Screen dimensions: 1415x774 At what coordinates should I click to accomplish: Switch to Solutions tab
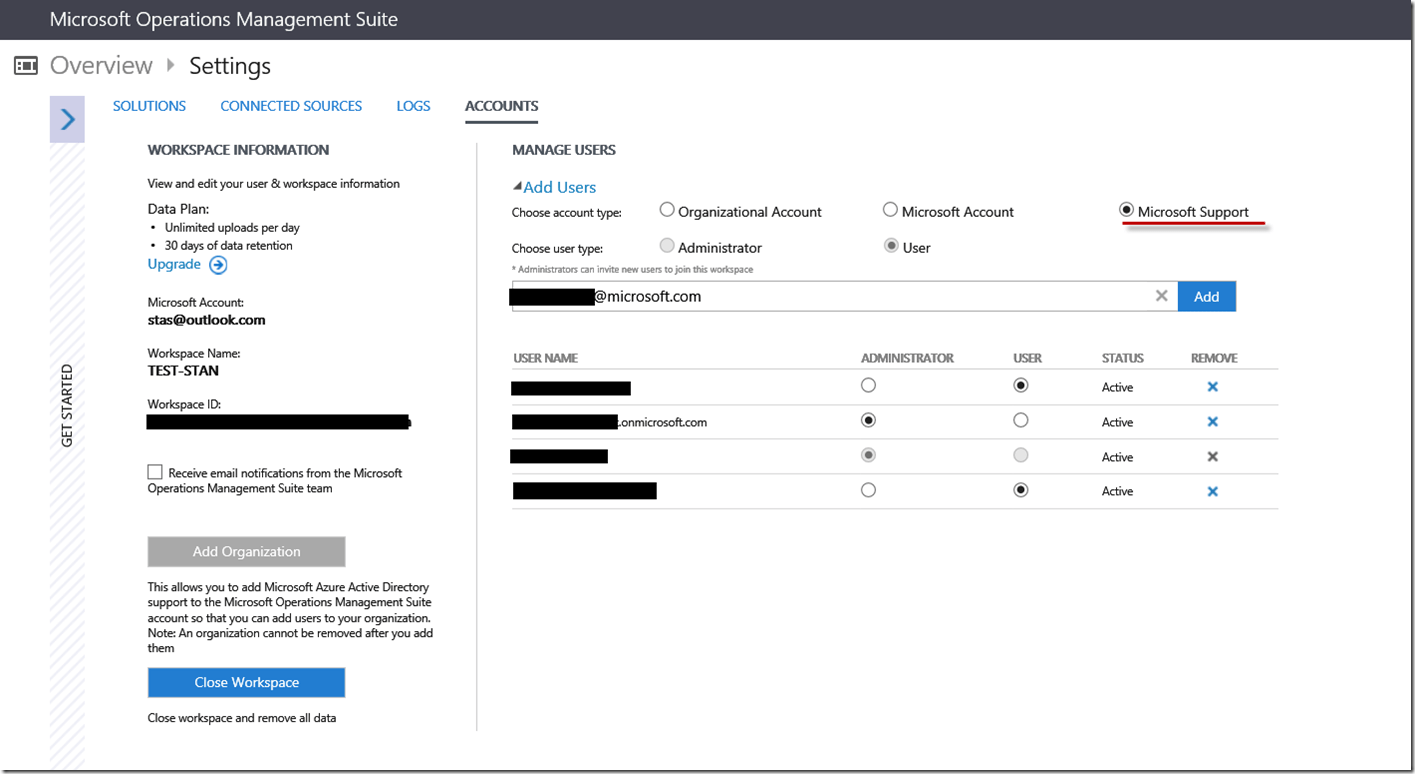click(149, 106)
